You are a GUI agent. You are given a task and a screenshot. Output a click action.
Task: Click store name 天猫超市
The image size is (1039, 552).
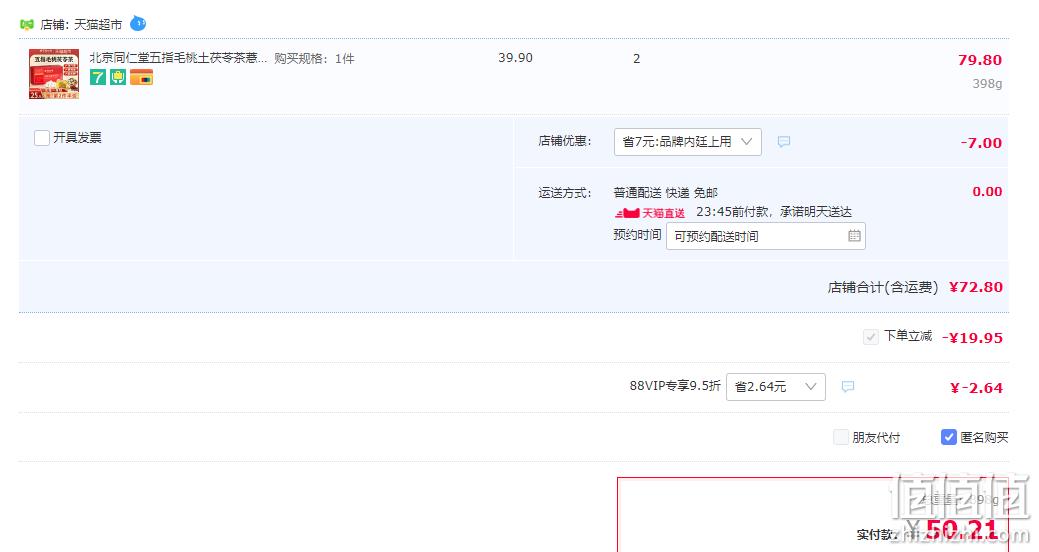pos(98,25)
